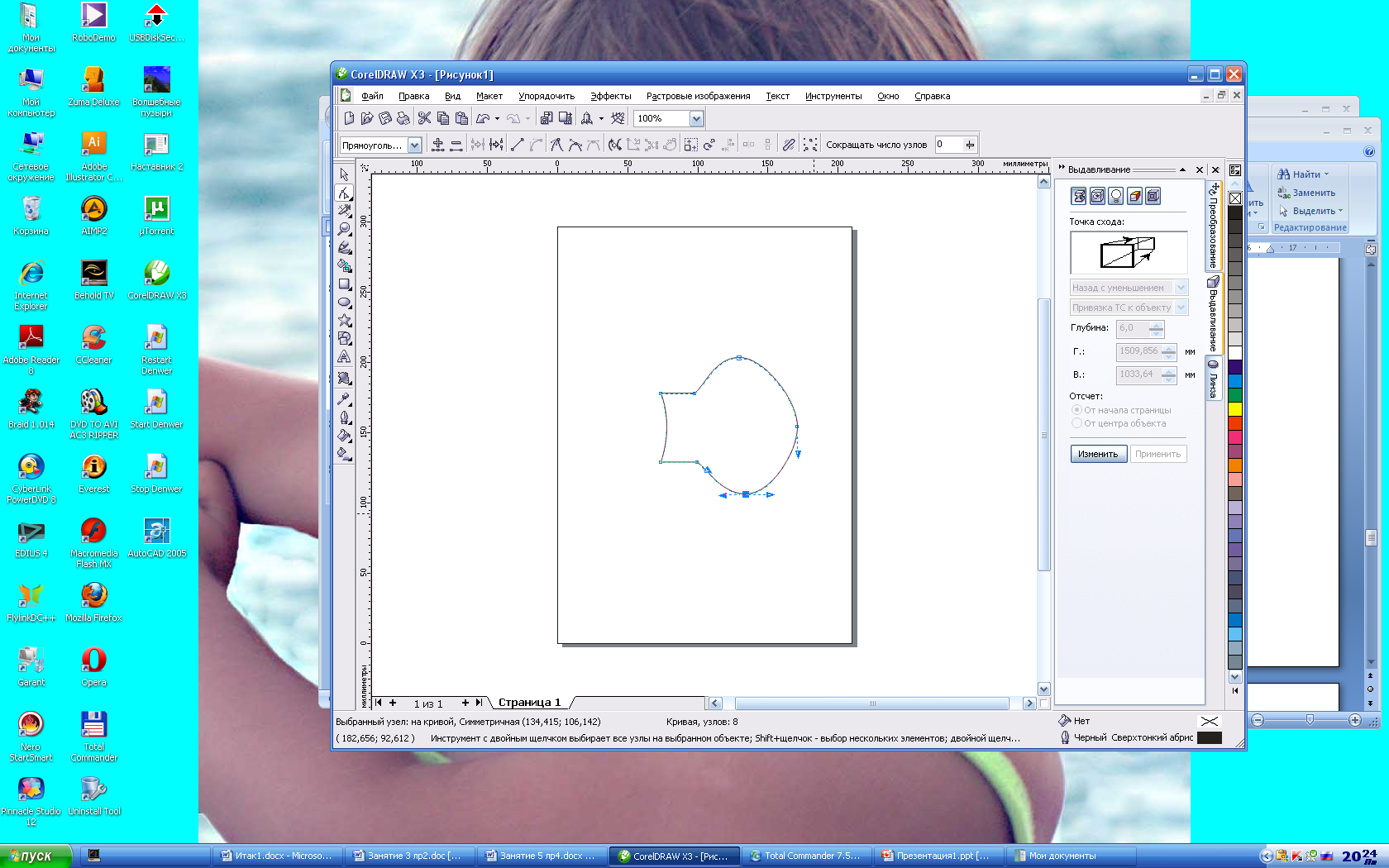Click the Undo arrow icon

pos(483,118)
